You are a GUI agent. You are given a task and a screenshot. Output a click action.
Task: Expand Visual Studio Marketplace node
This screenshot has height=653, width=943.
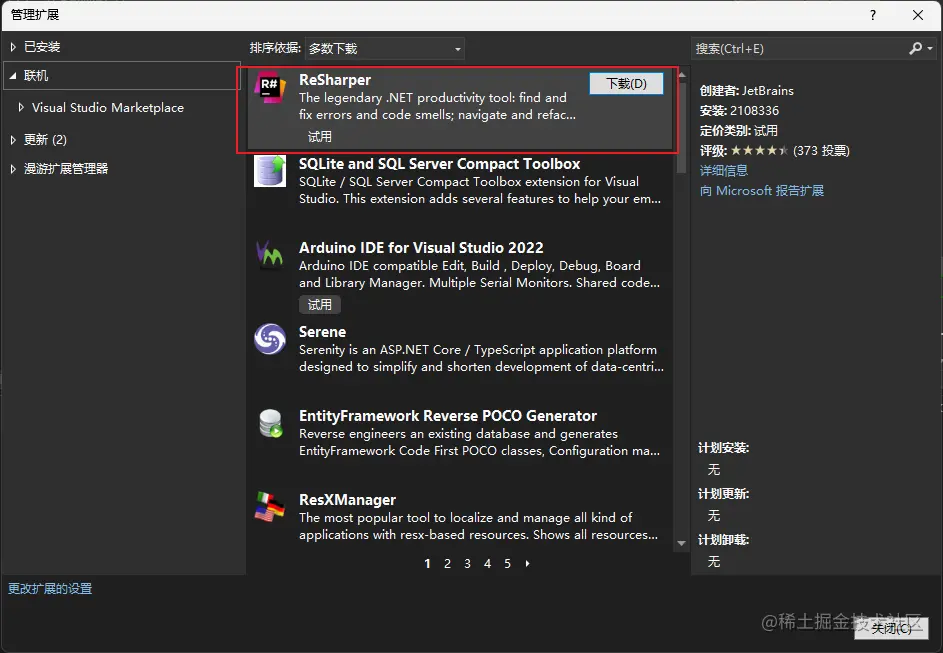pyautogui.click(x=21, y=107)
